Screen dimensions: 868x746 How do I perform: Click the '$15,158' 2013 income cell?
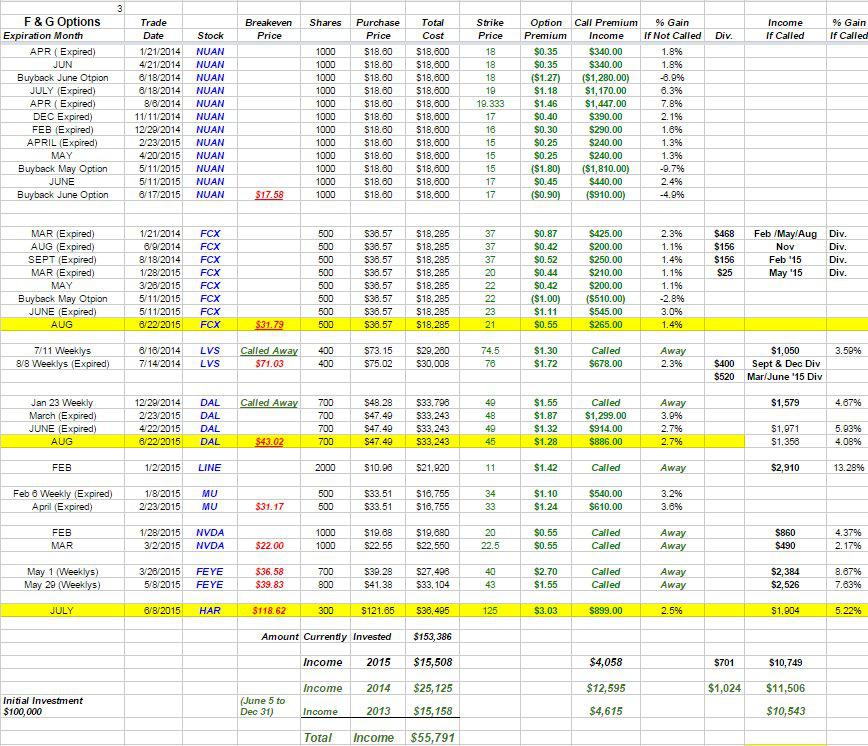(432, 711)
